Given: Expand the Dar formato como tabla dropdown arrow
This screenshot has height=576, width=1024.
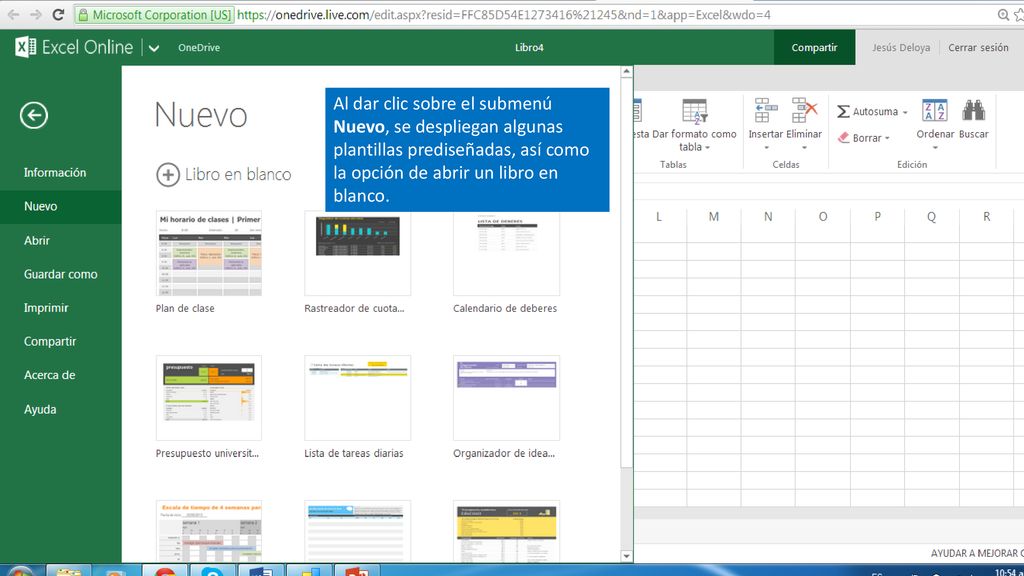Looking at the screenshot, I should coord(707,148).
